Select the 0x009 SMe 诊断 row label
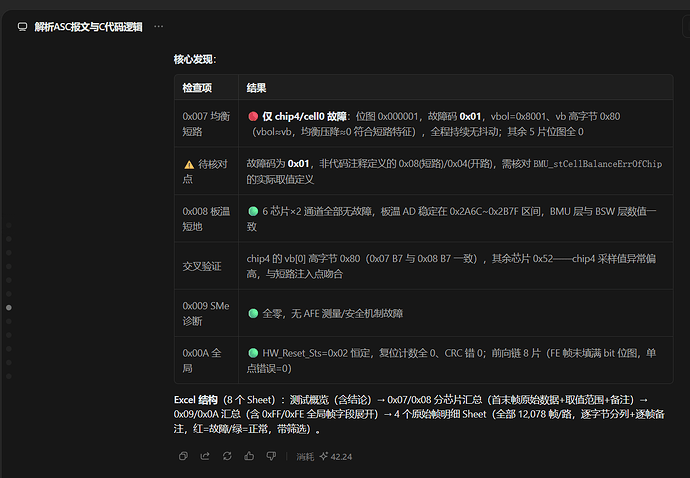690x478 pixels. pos(206,313)
